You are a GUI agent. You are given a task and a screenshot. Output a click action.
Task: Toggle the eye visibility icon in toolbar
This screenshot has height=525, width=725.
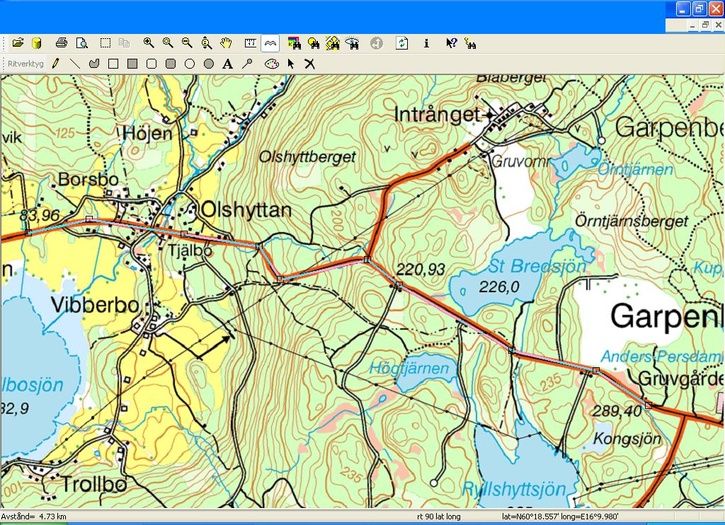[352, 43]
